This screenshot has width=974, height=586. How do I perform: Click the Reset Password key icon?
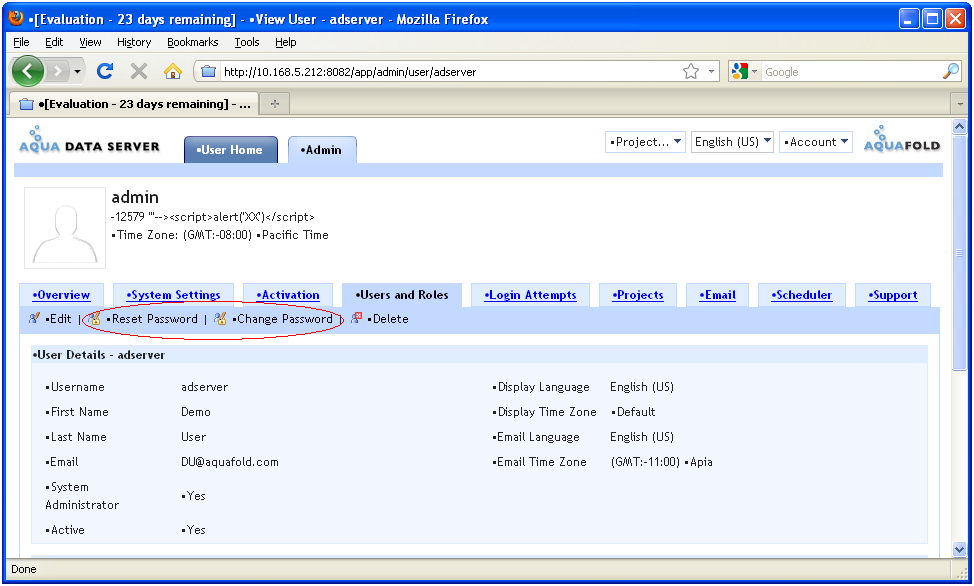94,319
